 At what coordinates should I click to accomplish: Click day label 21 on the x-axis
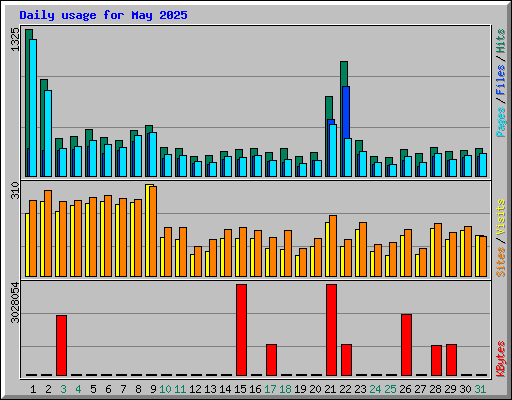pyautogui.click(x=330, y=389)
